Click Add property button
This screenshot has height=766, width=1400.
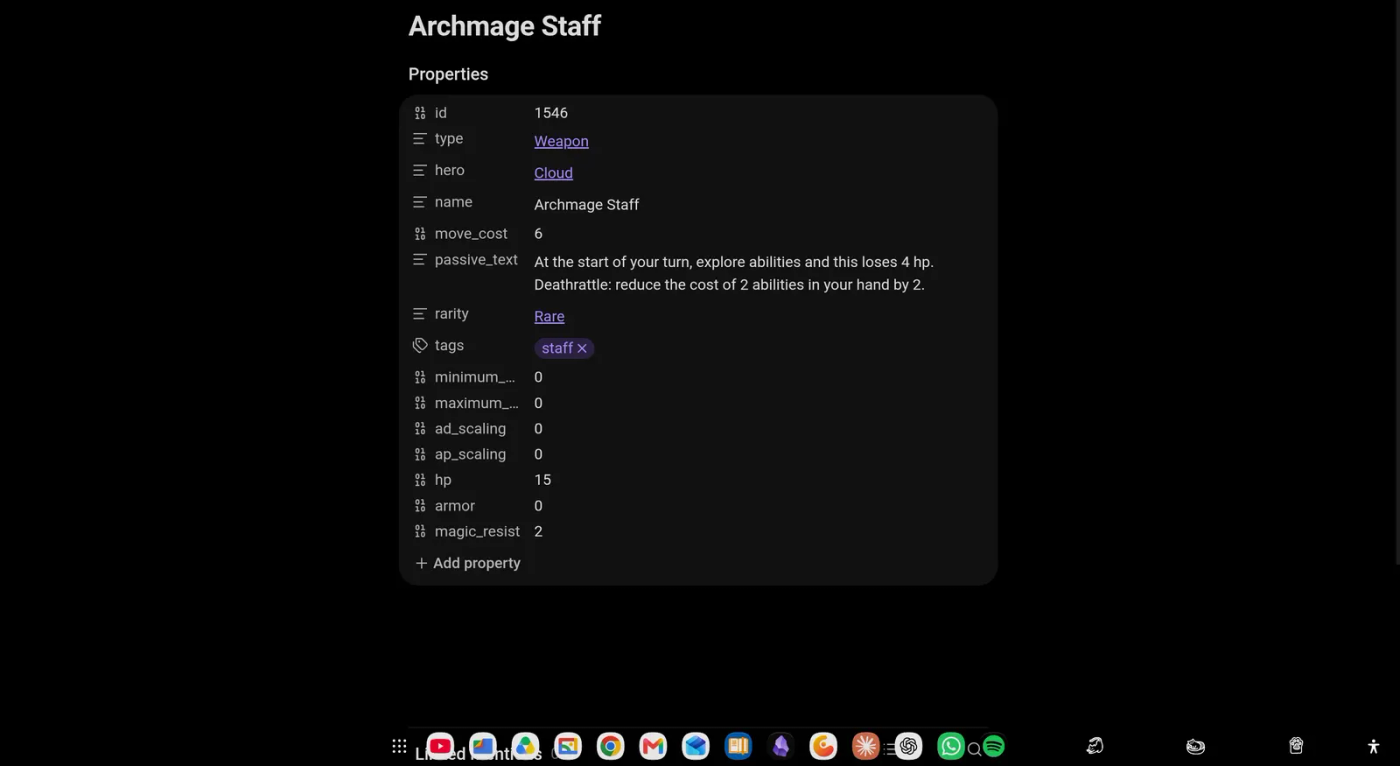pyautogui.click(x=468, y=563)
